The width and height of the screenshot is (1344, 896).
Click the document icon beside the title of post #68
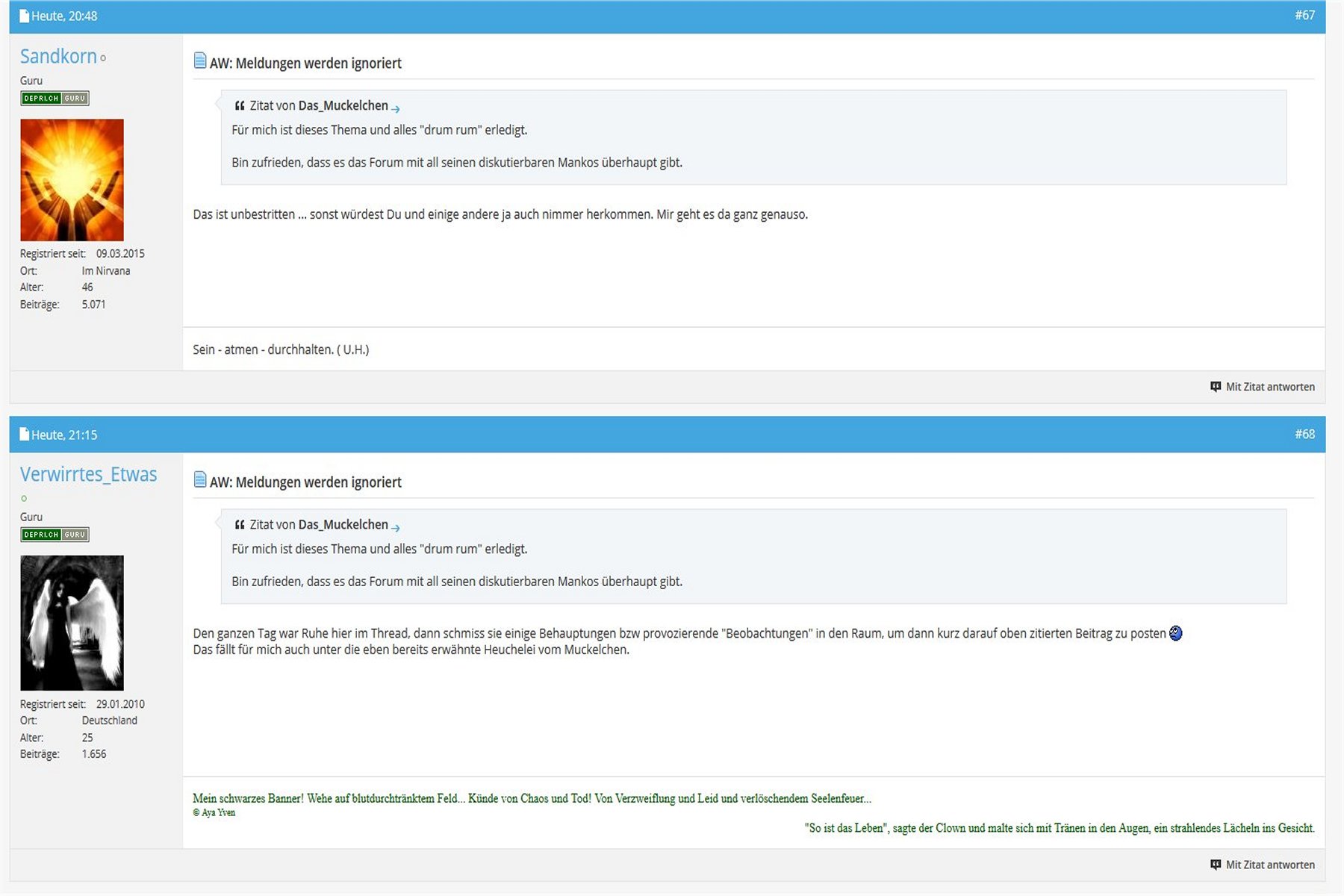pos(200,480)
